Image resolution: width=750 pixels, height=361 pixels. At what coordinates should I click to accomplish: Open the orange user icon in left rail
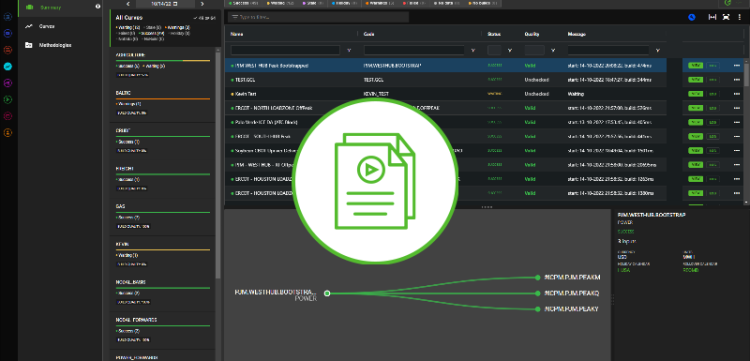point(8,132)
